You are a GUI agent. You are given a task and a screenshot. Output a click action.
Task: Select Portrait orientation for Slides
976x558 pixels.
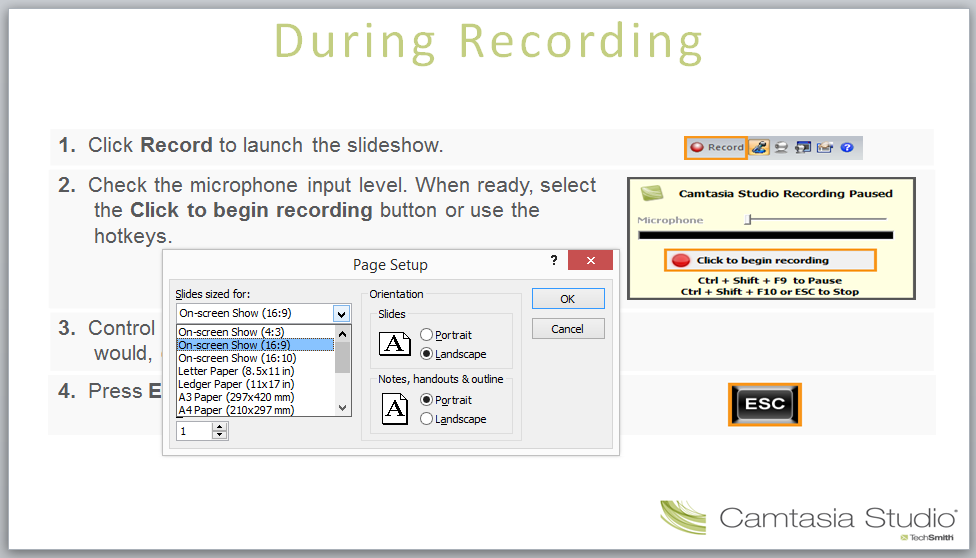click(427, 335)
